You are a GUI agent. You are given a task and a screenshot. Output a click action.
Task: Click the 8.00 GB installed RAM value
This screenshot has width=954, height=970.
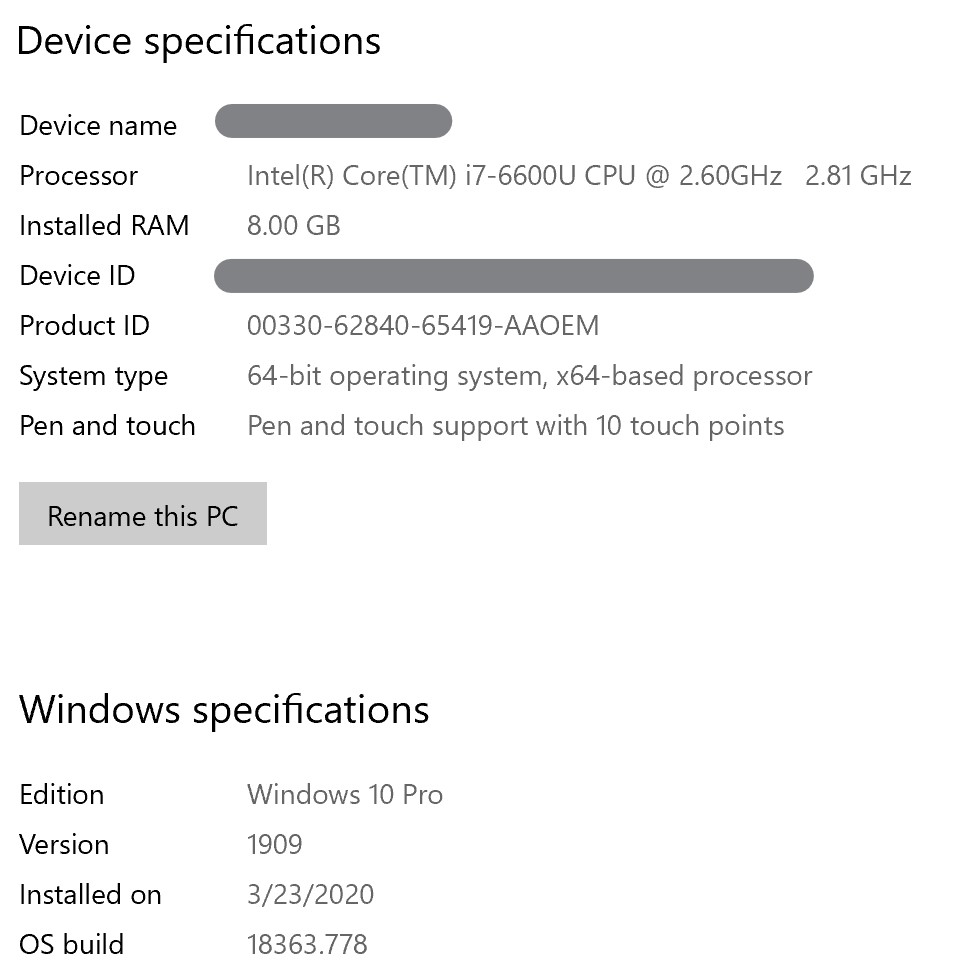293,226
